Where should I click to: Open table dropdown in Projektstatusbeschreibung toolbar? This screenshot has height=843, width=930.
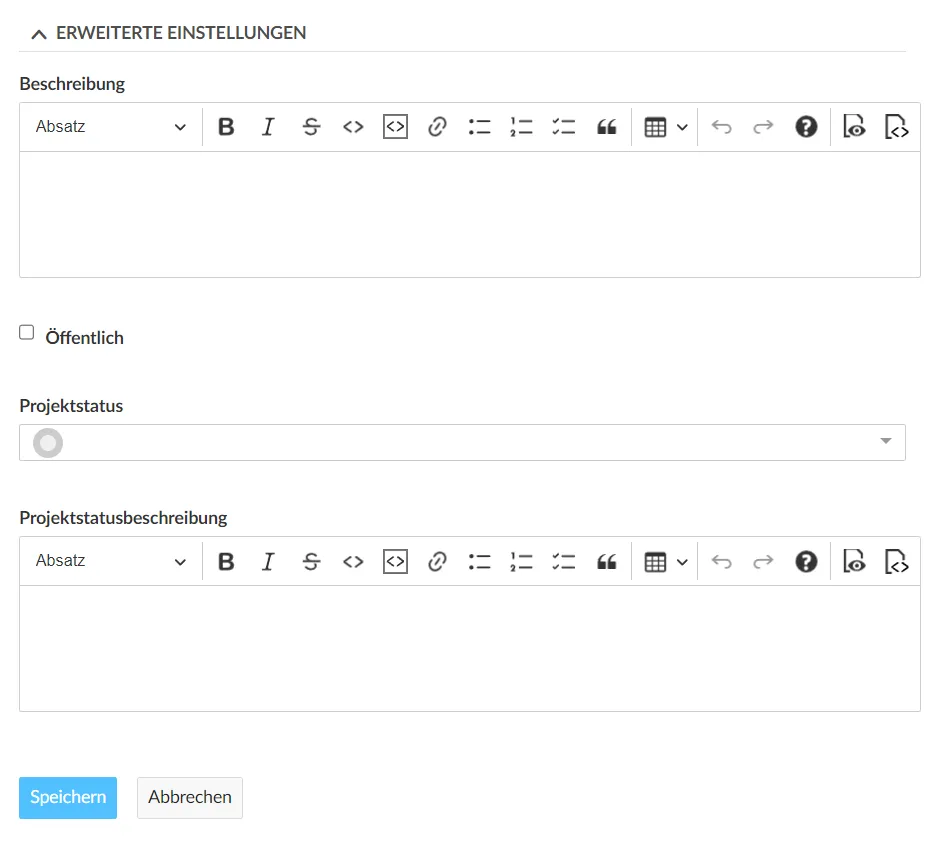[x=665, y=561]
